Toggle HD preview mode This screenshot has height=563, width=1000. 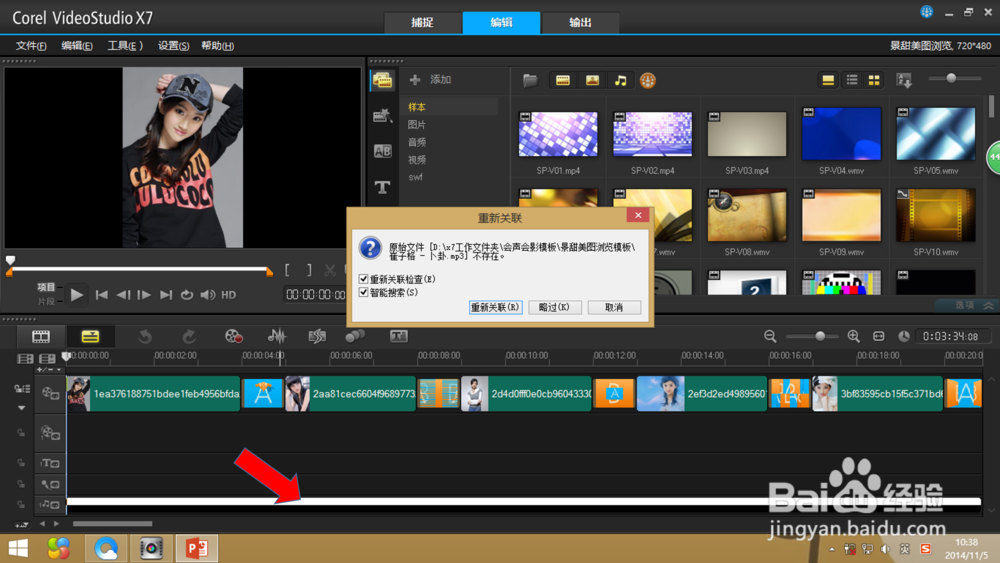(228, 295)
